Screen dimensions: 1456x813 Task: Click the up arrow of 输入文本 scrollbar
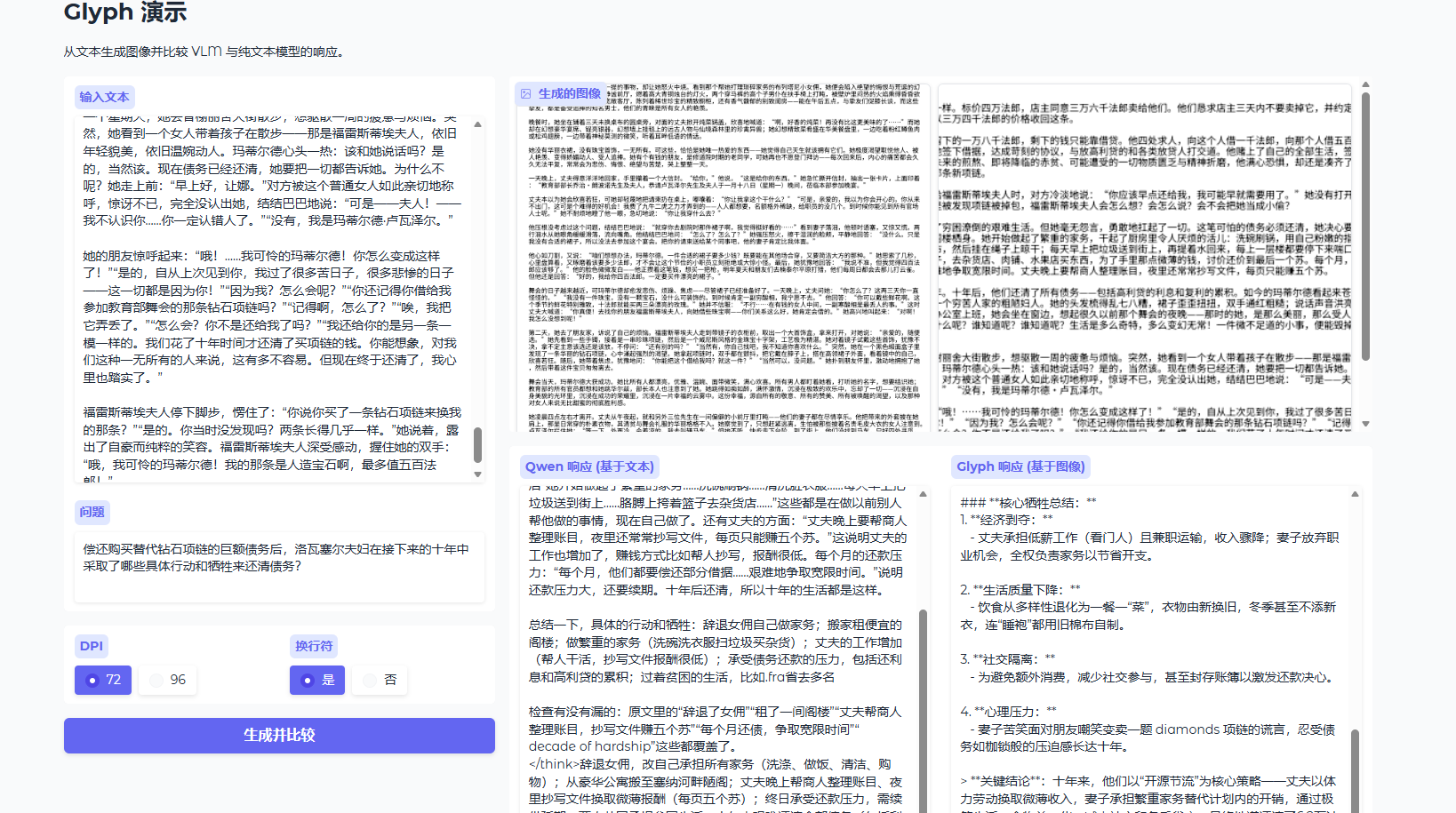pyautogui.click(x=477, y=124)
